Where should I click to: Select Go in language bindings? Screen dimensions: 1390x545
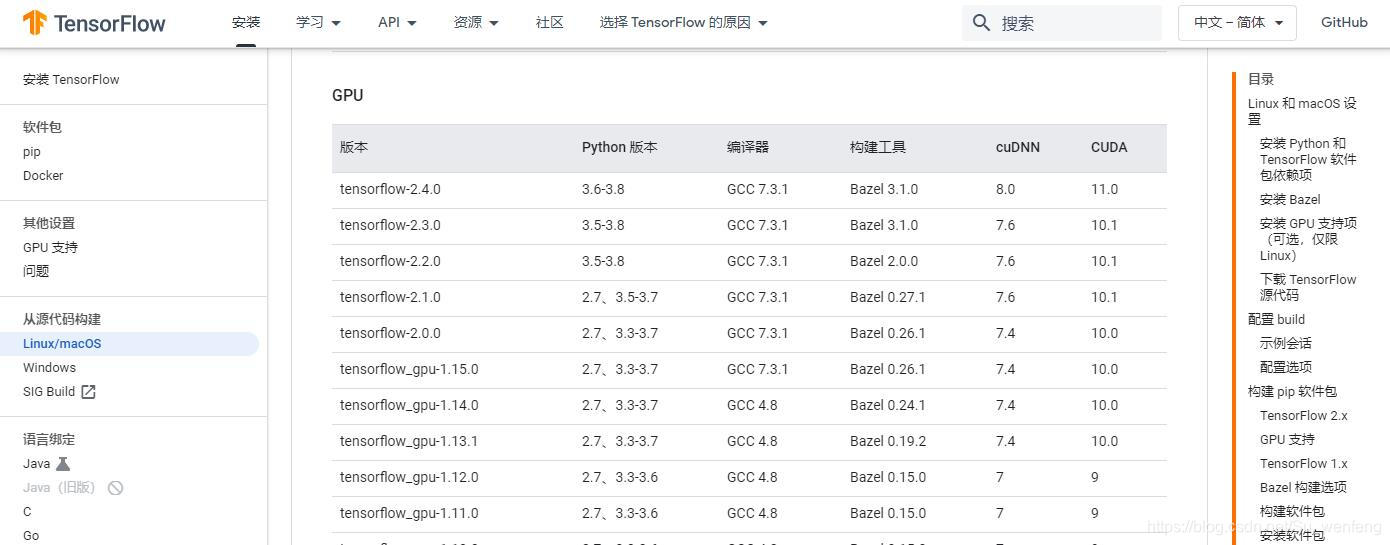tap(31, 536)
